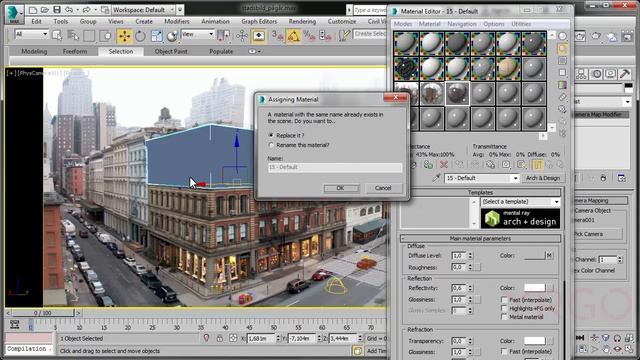This screenshot has width=640, height=360.
Task: Click the Refraction color swatch
Action: coord(534,340)
